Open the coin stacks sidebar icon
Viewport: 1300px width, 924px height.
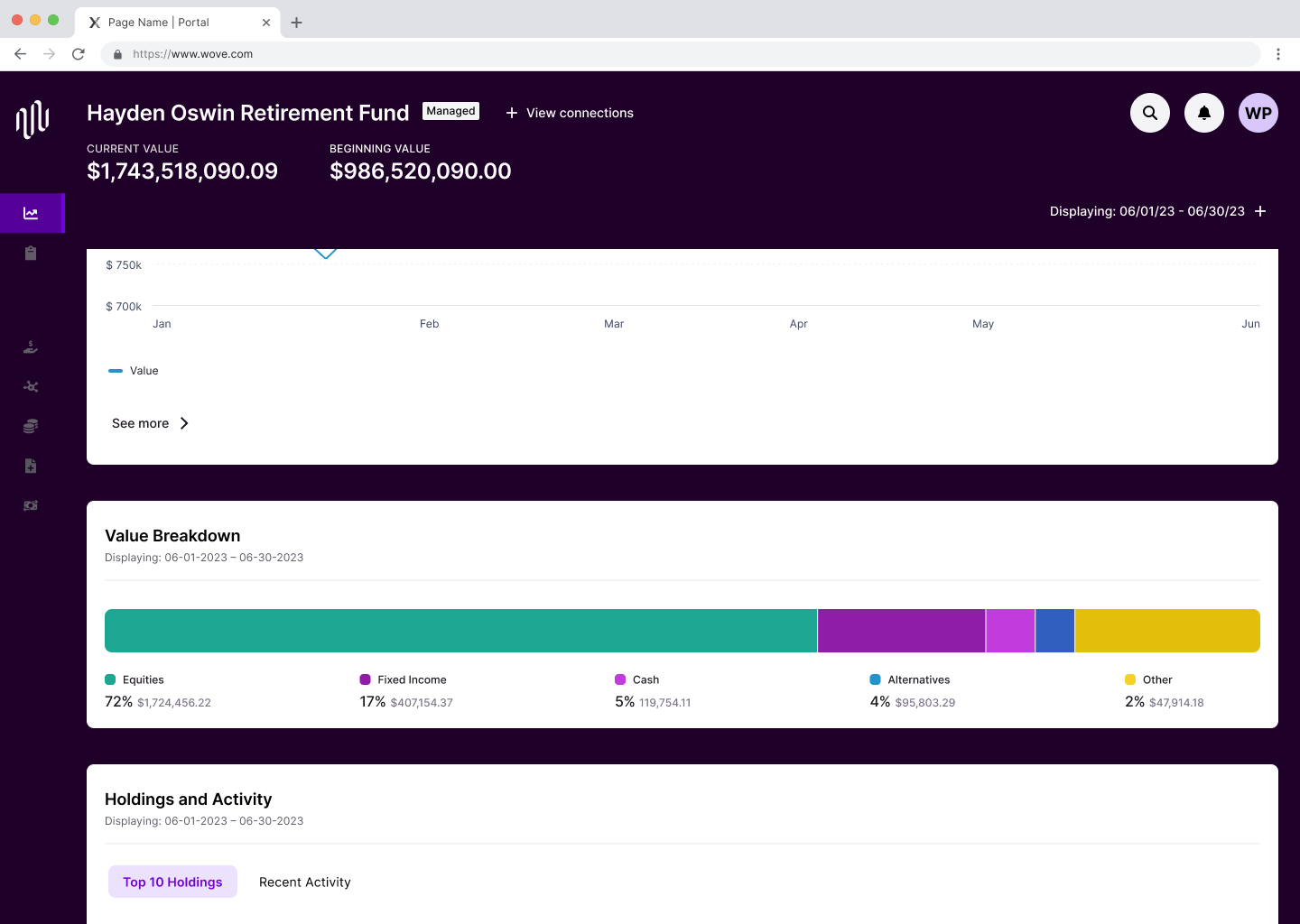pyautogui.click(x=31, y=426)
